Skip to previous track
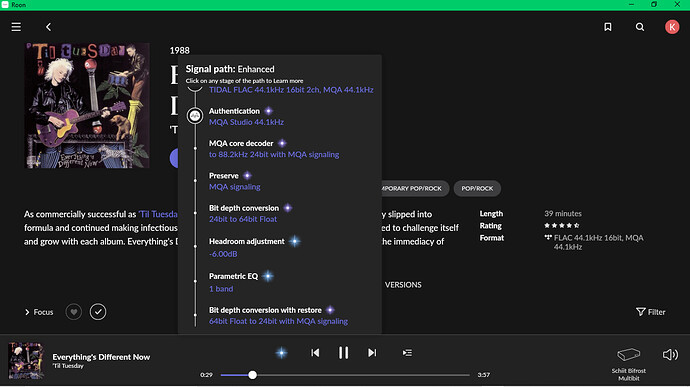690x387 pixels. tap(315, 353)
